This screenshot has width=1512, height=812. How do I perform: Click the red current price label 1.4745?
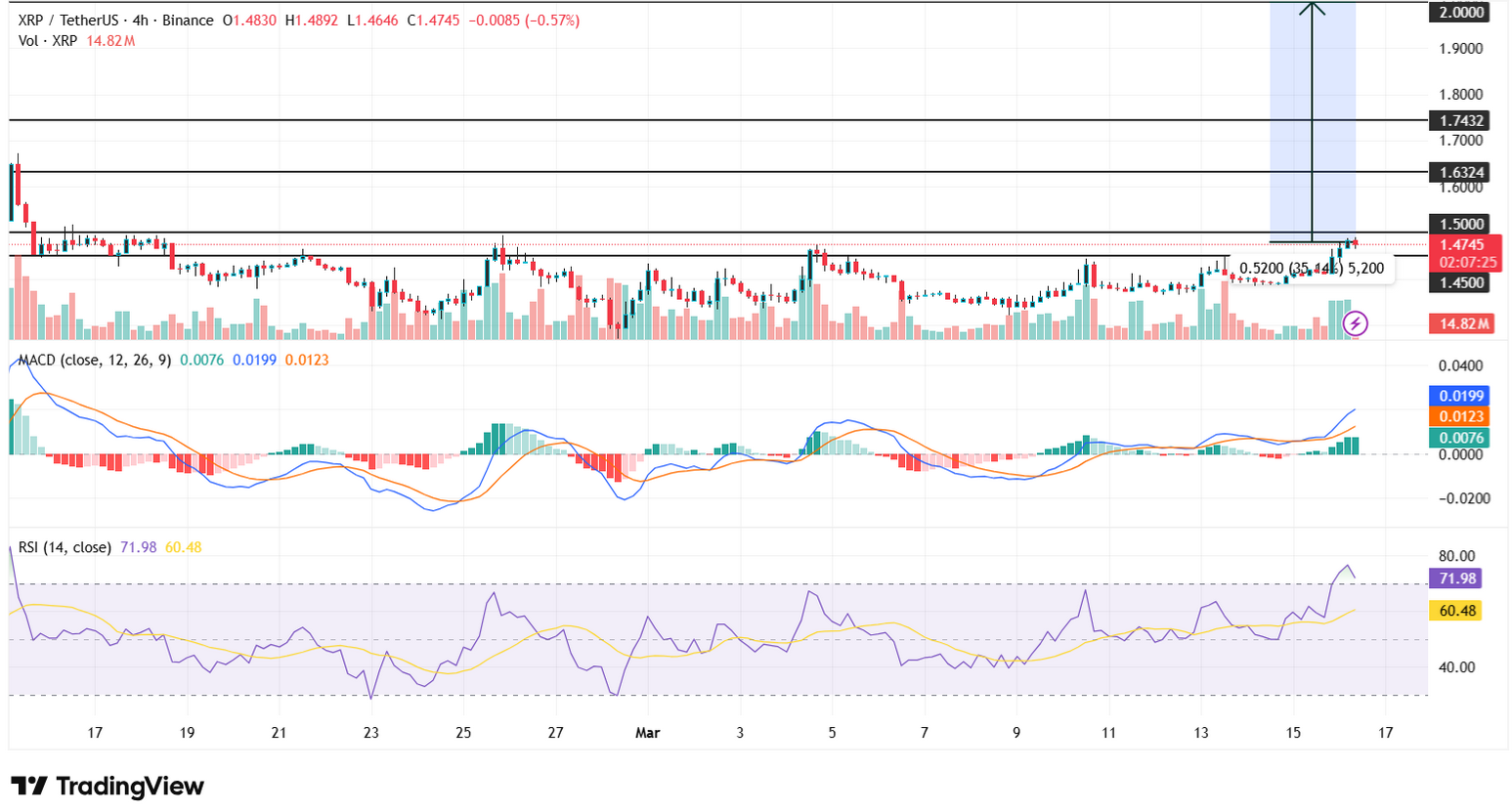1464,244
